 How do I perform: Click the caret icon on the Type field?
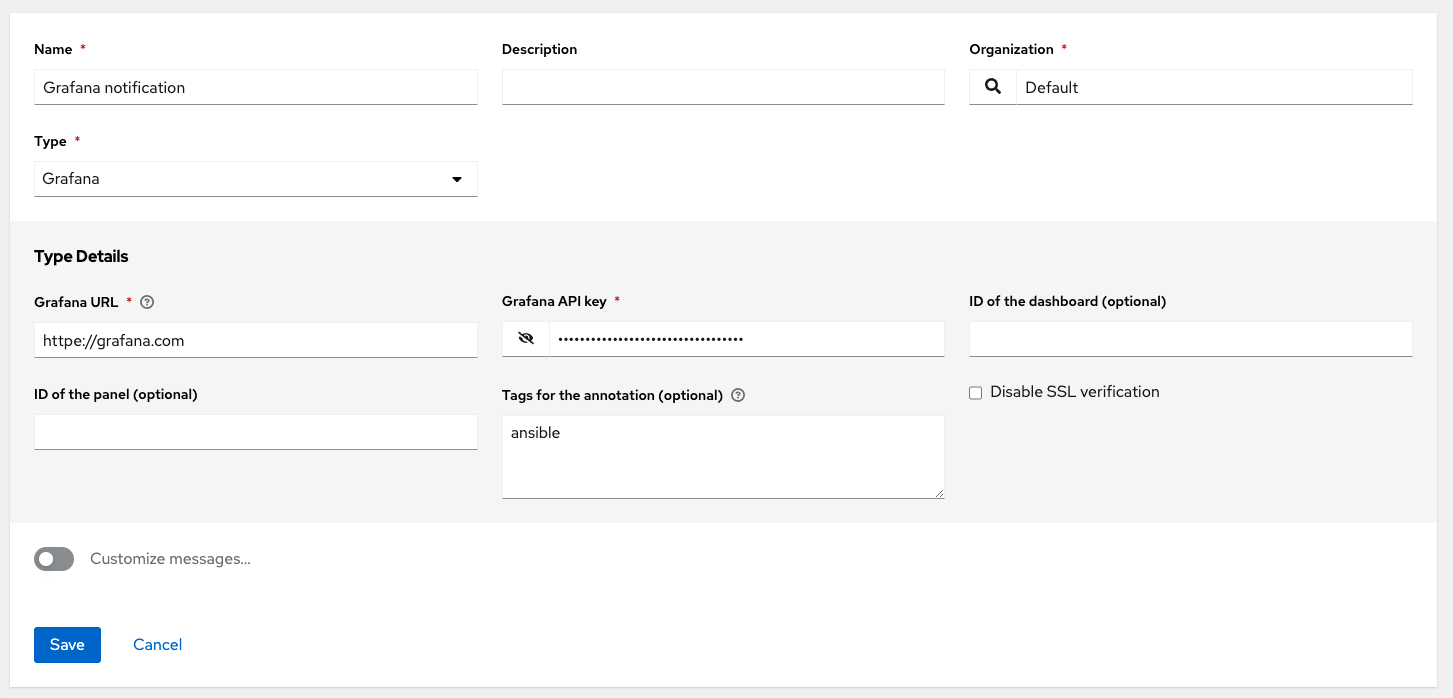457,179
